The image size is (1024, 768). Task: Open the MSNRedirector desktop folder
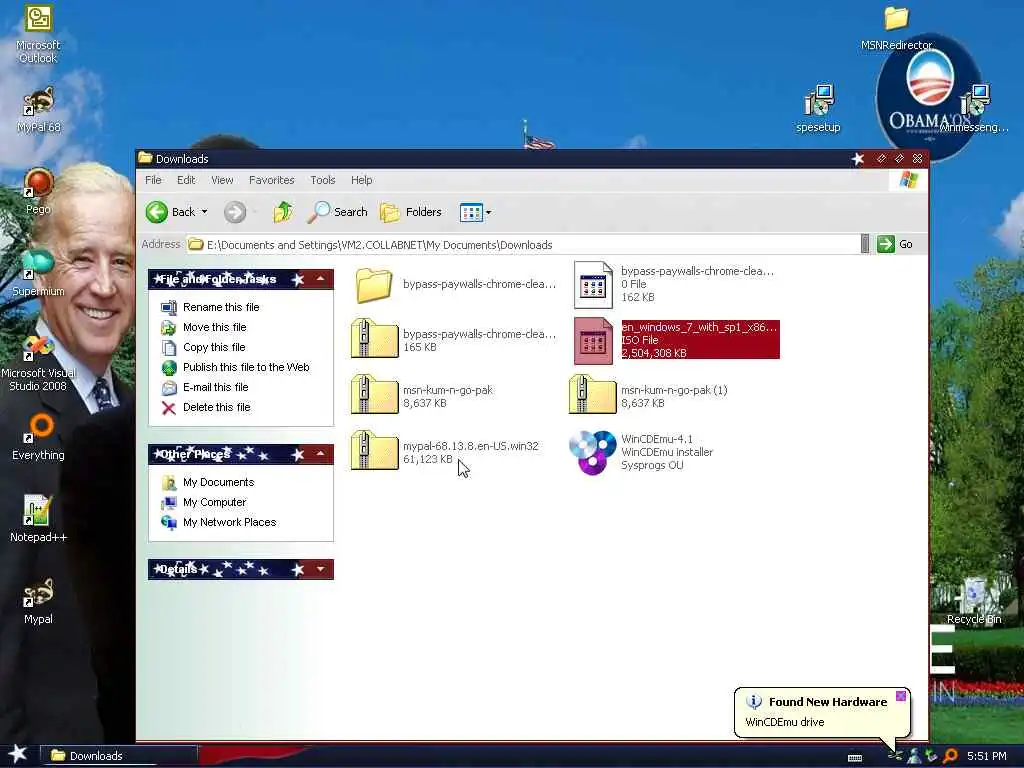click(x=896, y=27)
